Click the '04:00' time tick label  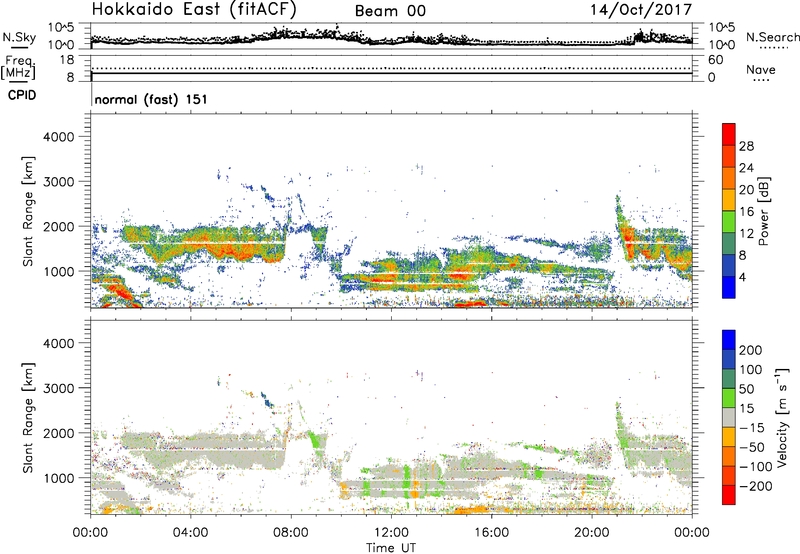[190, 533]
